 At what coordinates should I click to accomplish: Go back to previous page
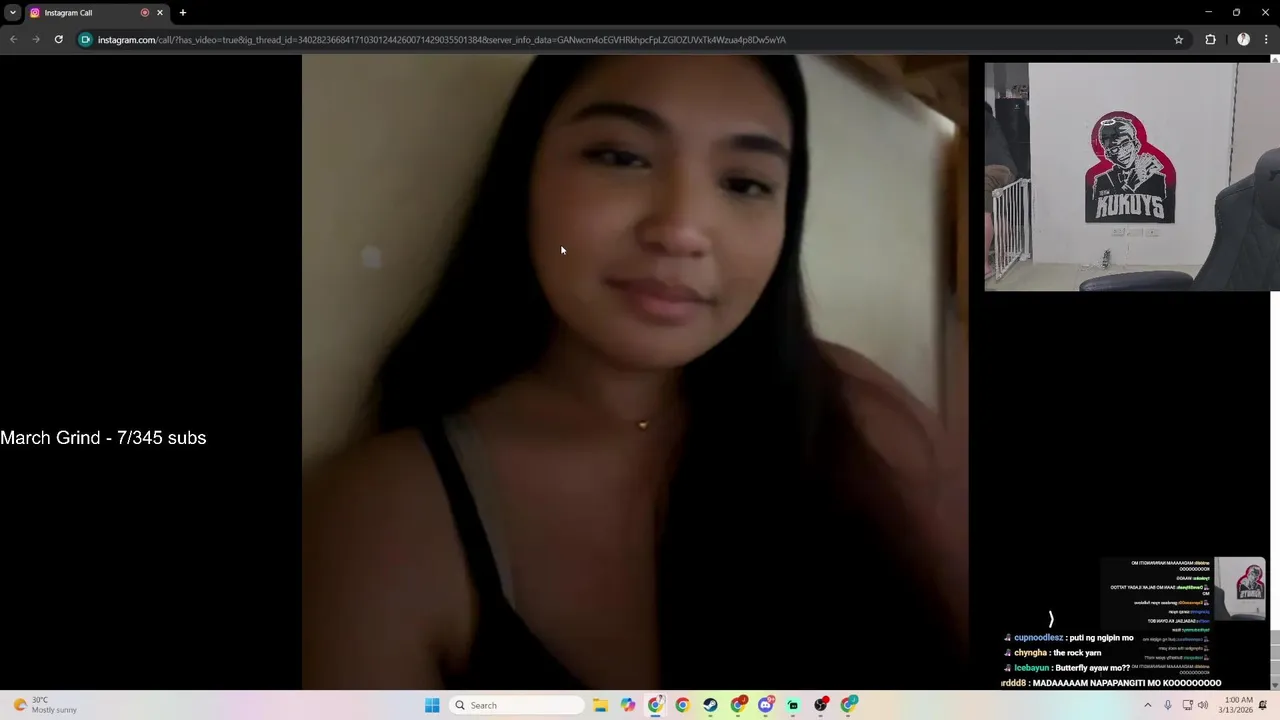14,40
